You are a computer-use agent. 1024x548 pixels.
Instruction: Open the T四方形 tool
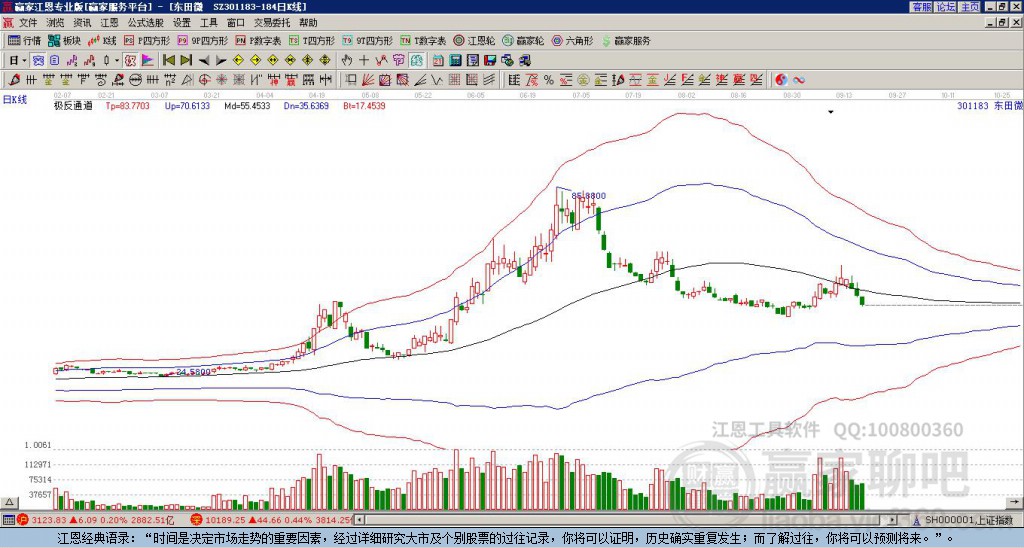pos(312,40)
